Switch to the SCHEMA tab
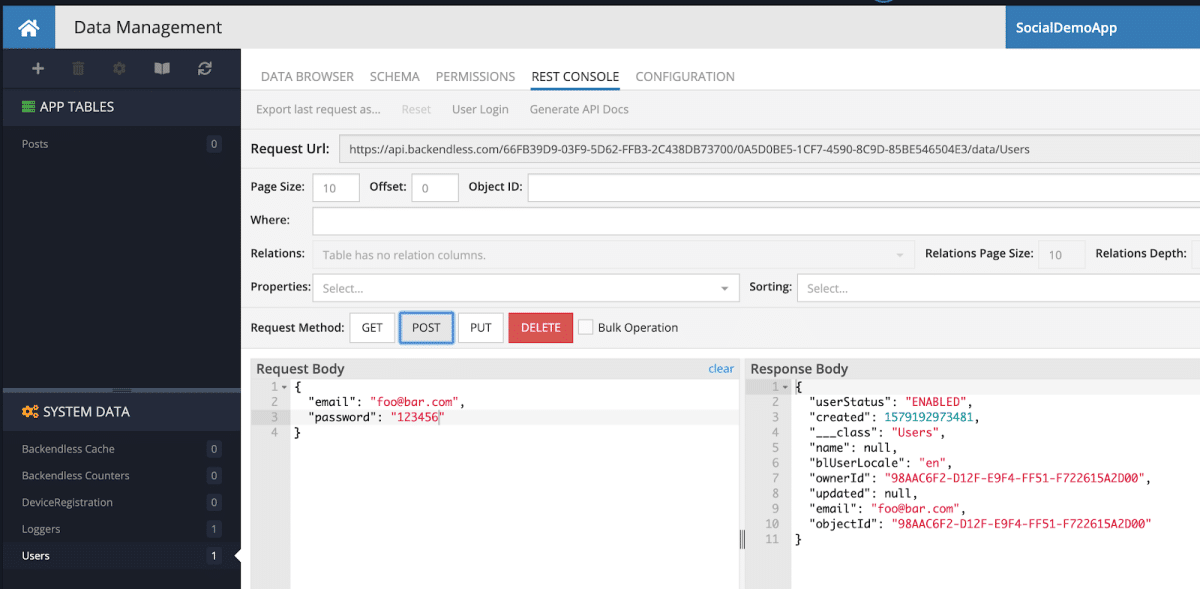This screenshot has width=1200, height=589. (394, 76)
